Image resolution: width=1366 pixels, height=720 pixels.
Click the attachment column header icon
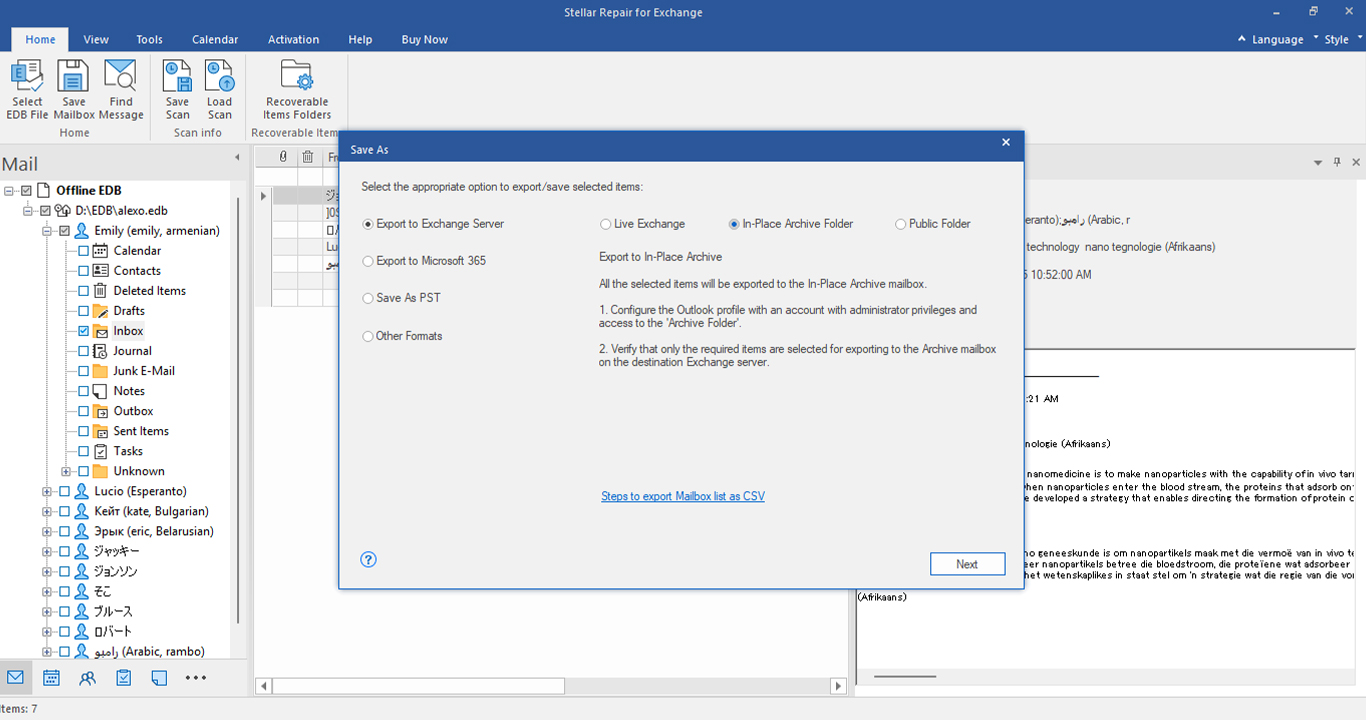[283, 157]
